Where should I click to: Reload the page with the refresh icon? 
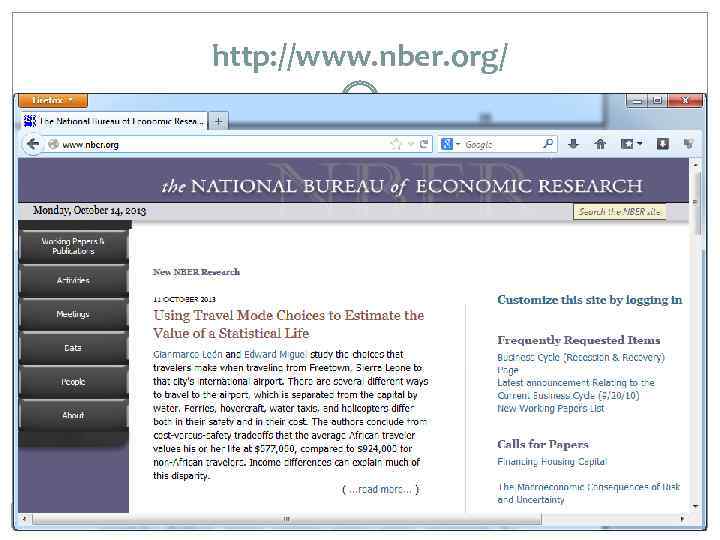pos(424,144)
